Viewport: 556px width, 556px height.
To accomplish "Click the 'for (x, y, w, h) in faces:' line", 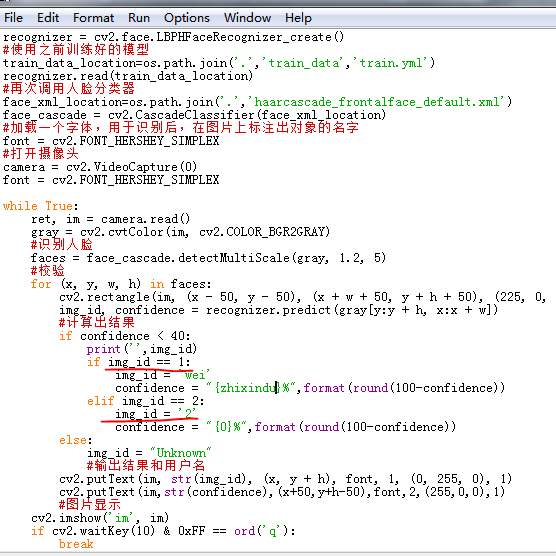I will pyautogui.click(x=121, y=284).
